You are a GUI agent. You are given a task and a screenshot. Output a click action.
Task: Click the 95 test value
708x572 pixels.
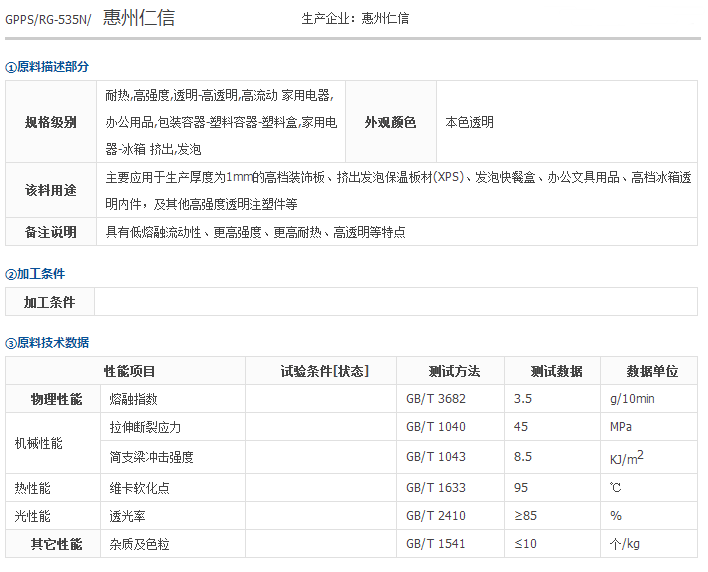[521, 488]
